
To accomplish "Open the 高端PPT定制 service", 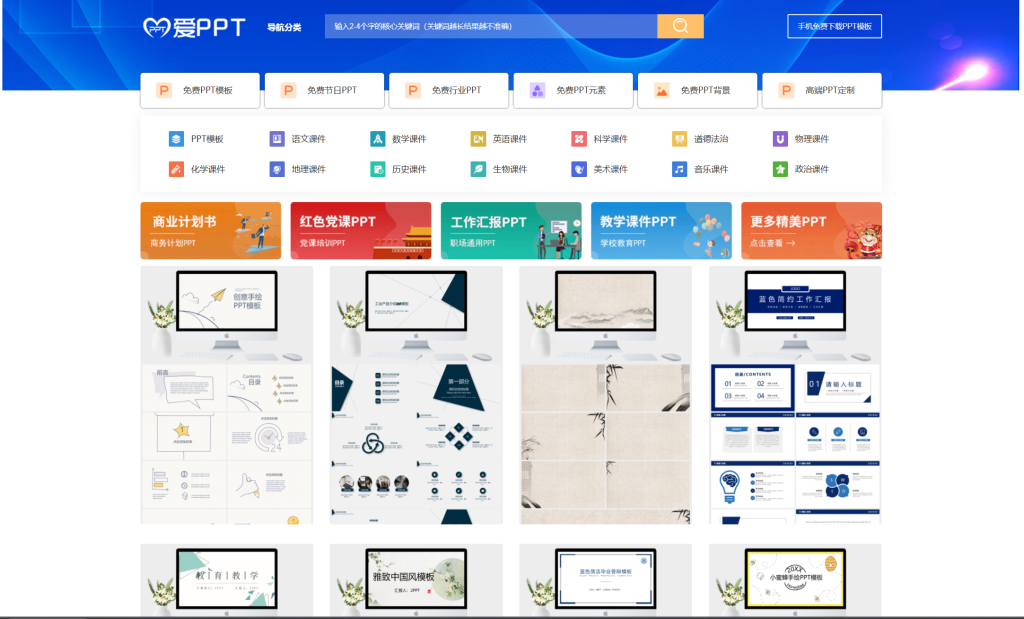I will tap(820, 90).
